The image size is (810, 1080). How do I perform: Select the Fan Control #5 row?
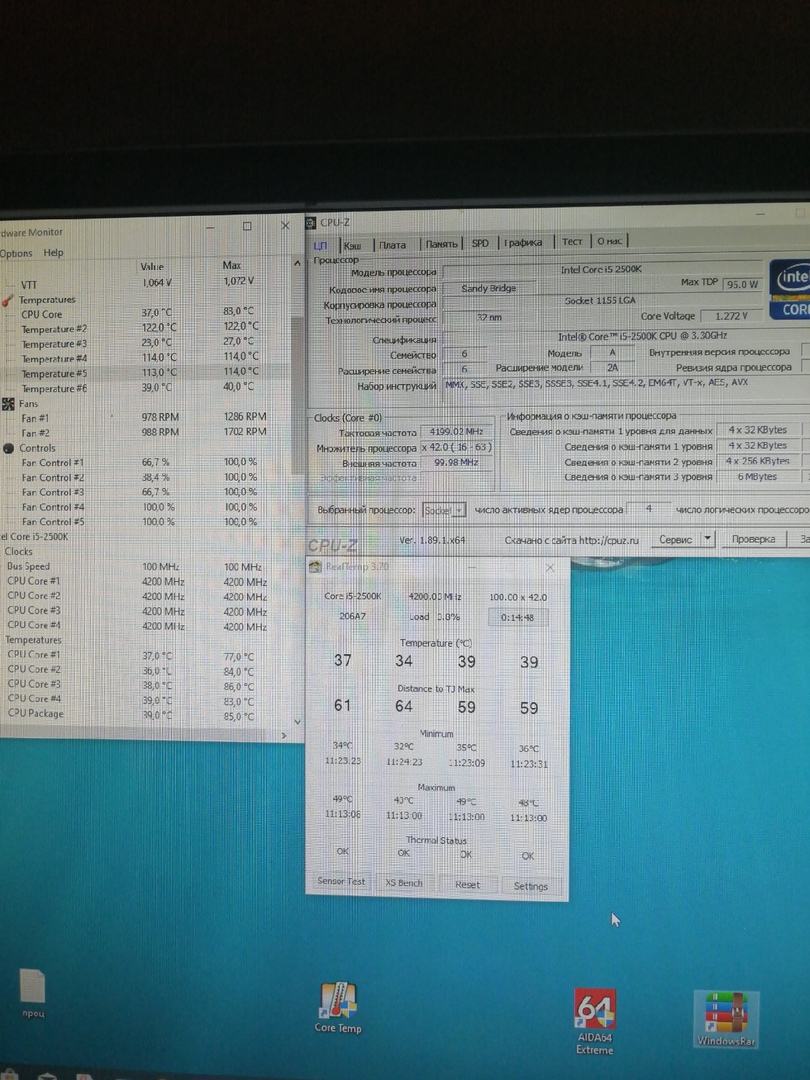[x=145, y=521]
